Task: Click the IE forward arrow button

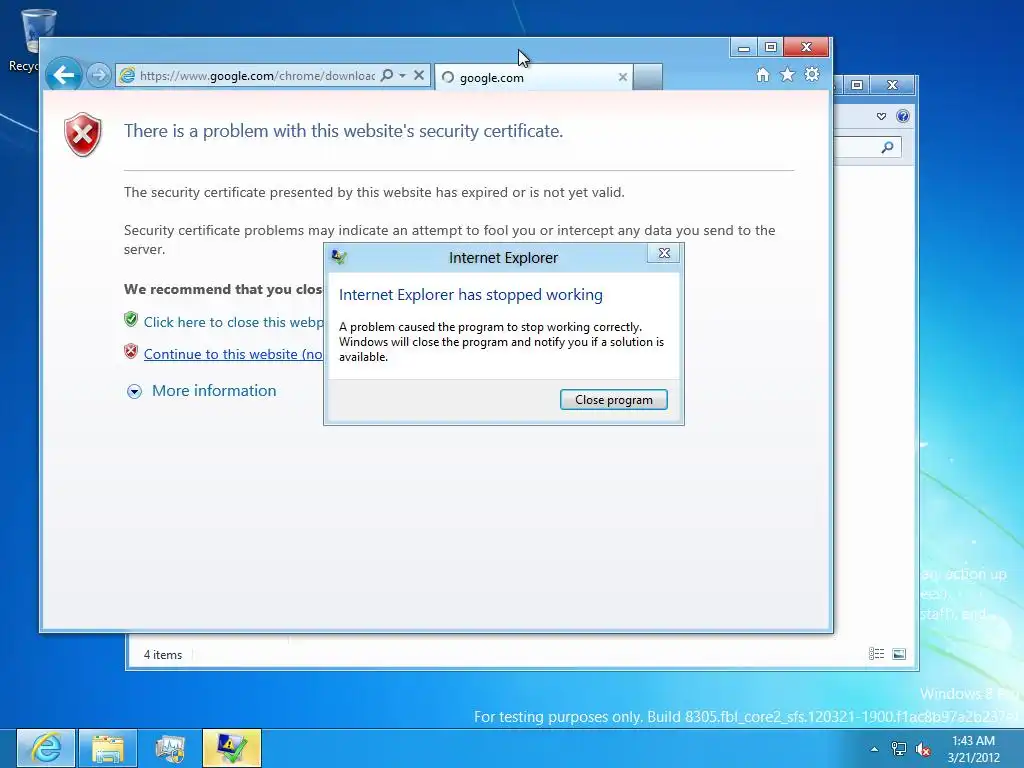Action: pos(99,75)
